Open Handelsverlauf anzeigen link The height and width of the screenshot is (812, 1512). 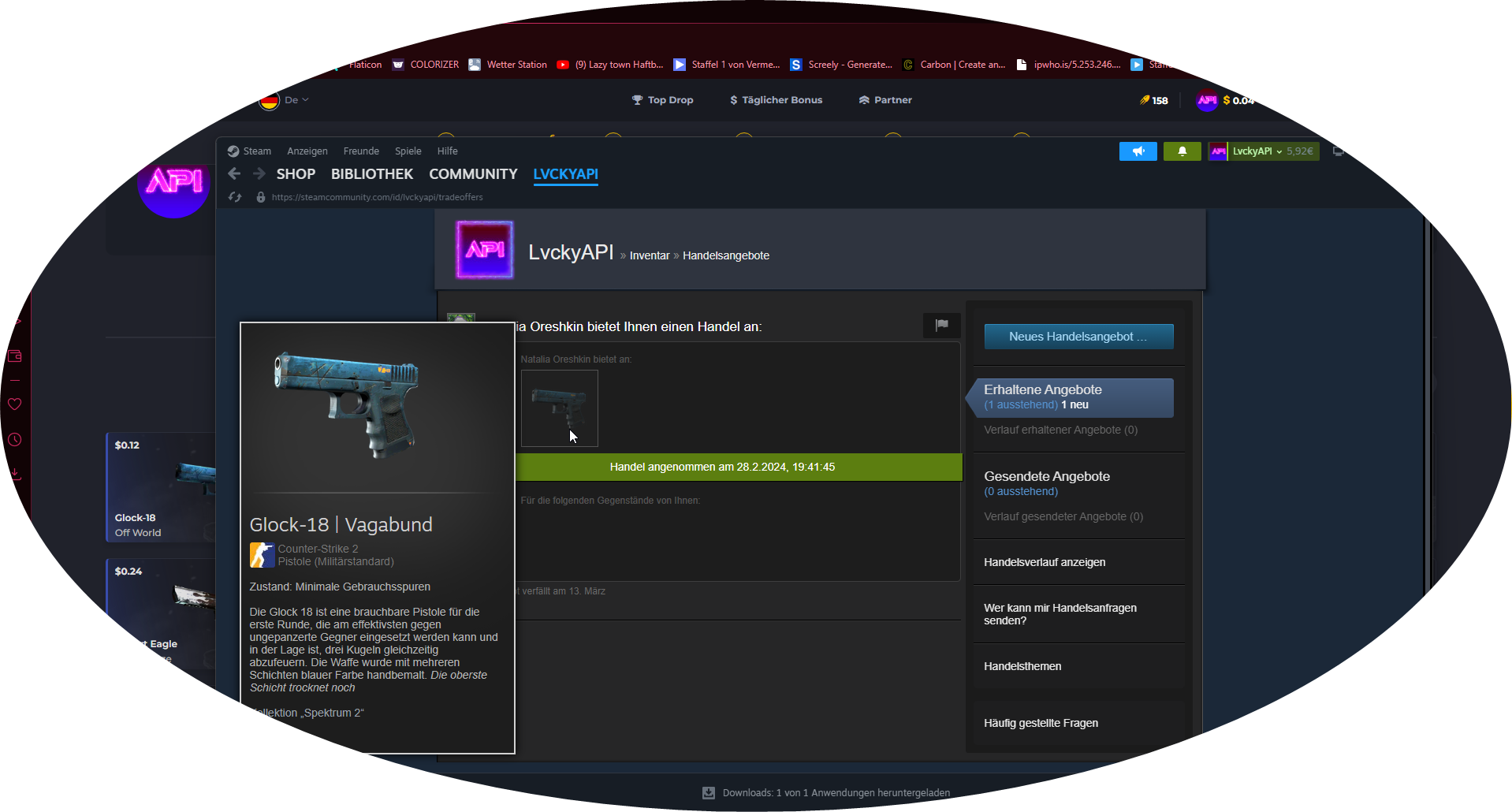tap(1044, 562)
